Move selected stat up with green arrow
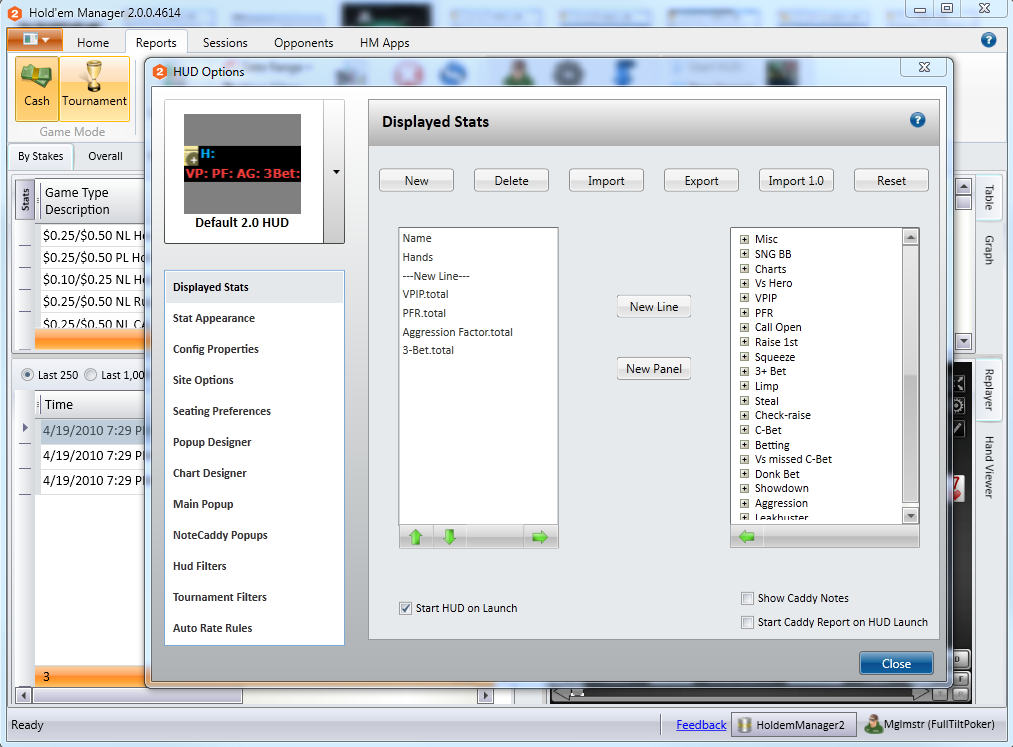The image size is (1013, 747). pyautogui.click(x=415, y=536)
